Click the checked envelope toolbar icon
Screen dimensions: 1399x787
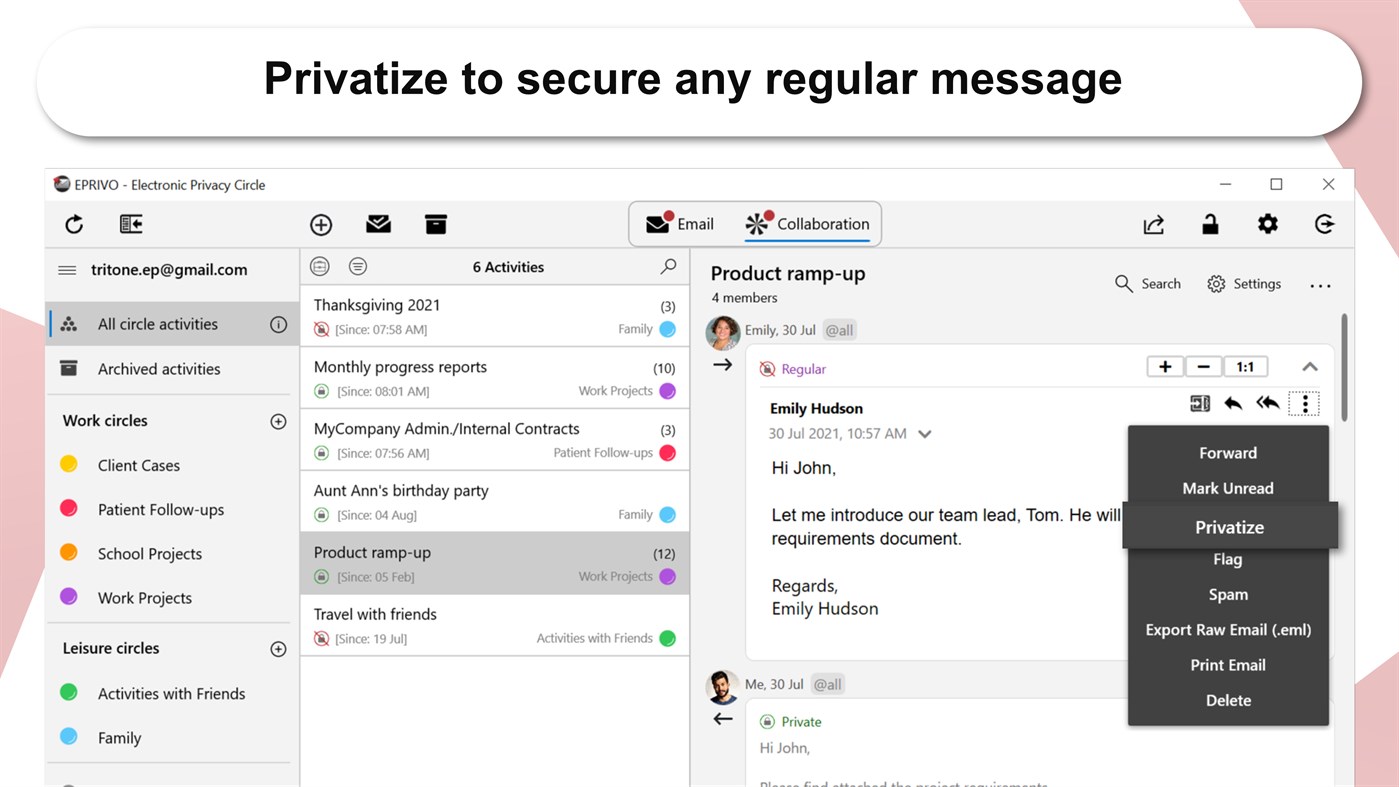[378, 224]
